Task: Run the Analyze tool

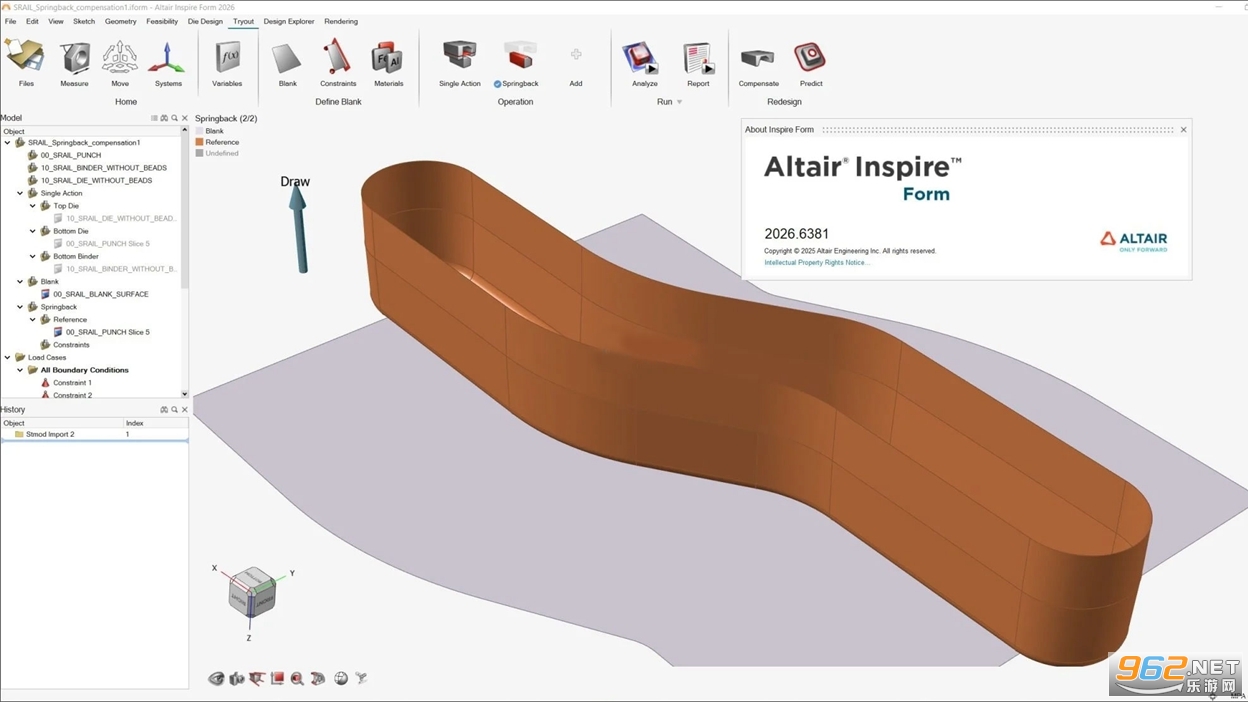Action: click(x=641, y=57)
